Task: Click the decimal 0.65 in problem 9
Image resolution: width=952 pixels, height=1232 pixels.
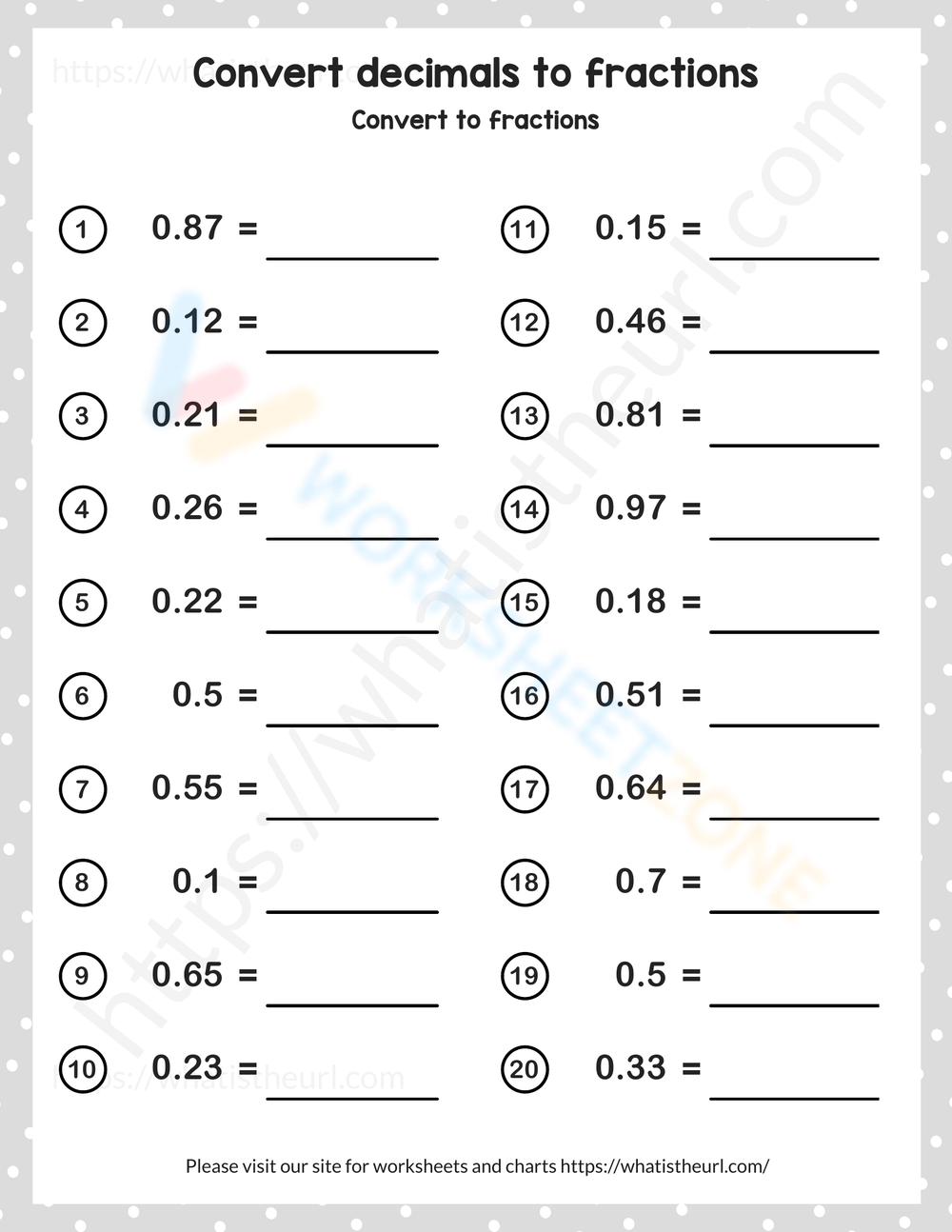Action: [187, 975]
